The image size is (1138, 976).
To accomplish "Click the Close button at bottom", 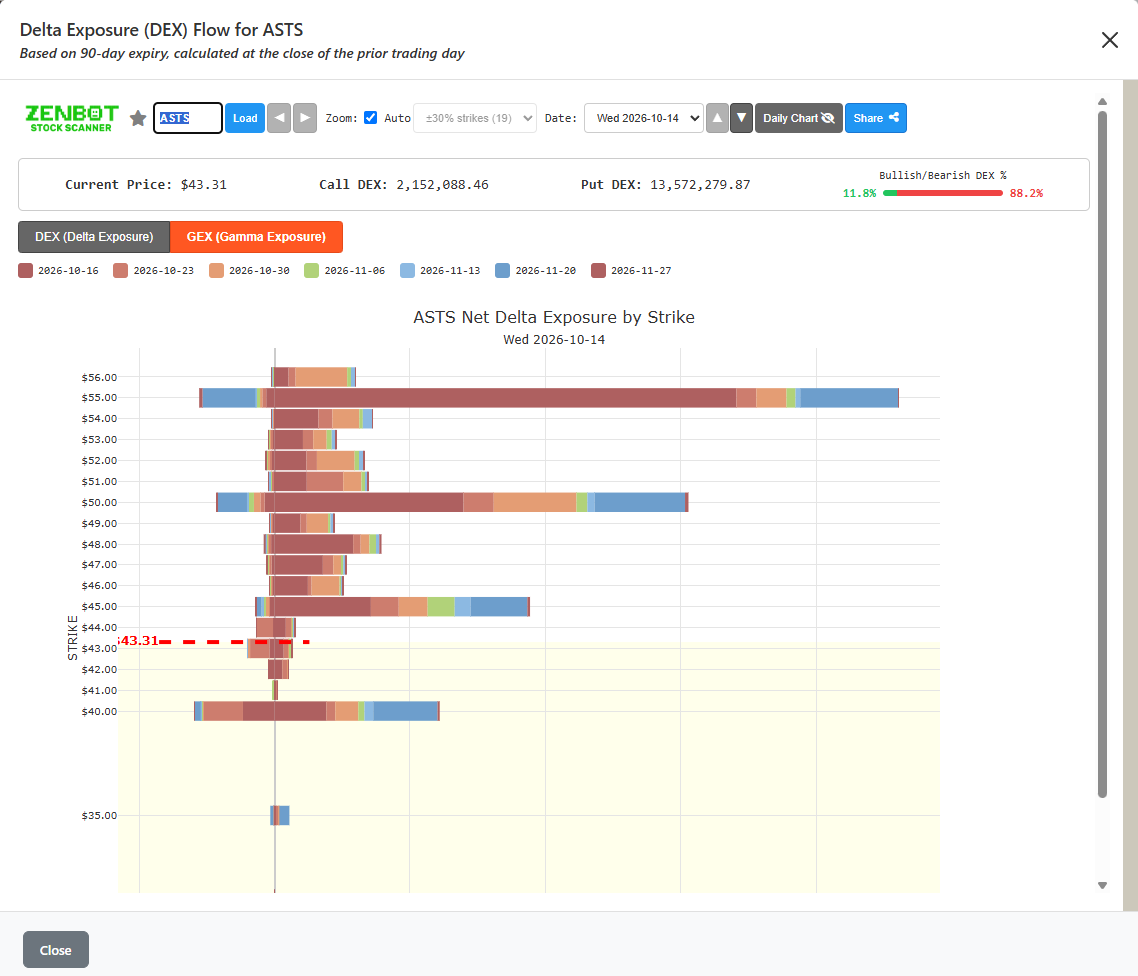I will point(56,950).
